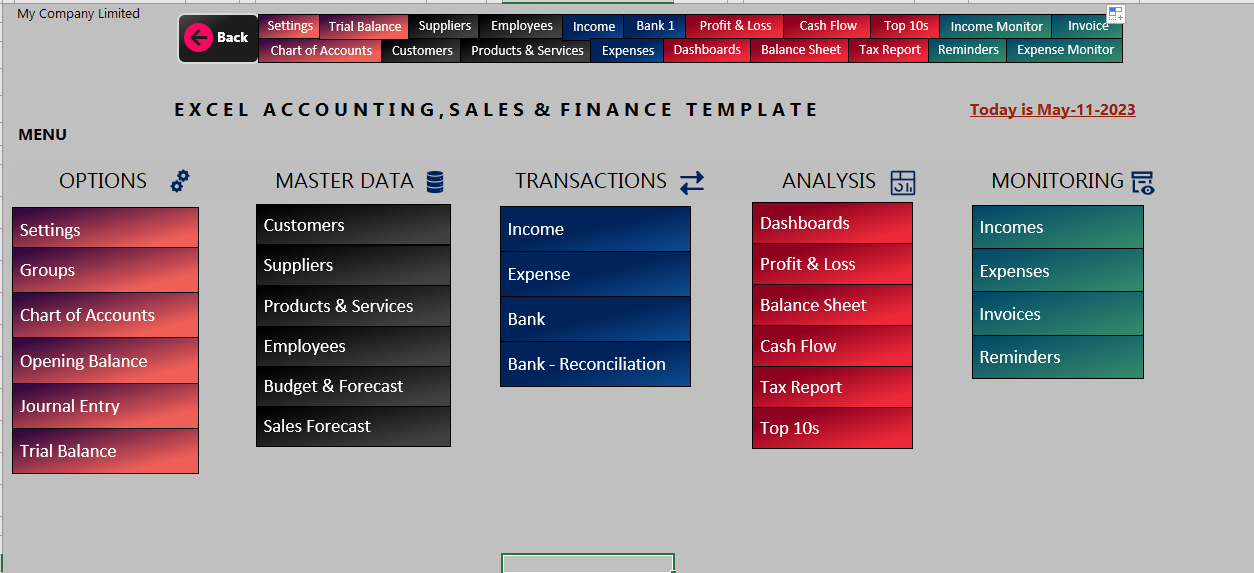Click the green-bordered selected cell at bottom
Viewport: 1254px width, 573px height.
point(588,563)
